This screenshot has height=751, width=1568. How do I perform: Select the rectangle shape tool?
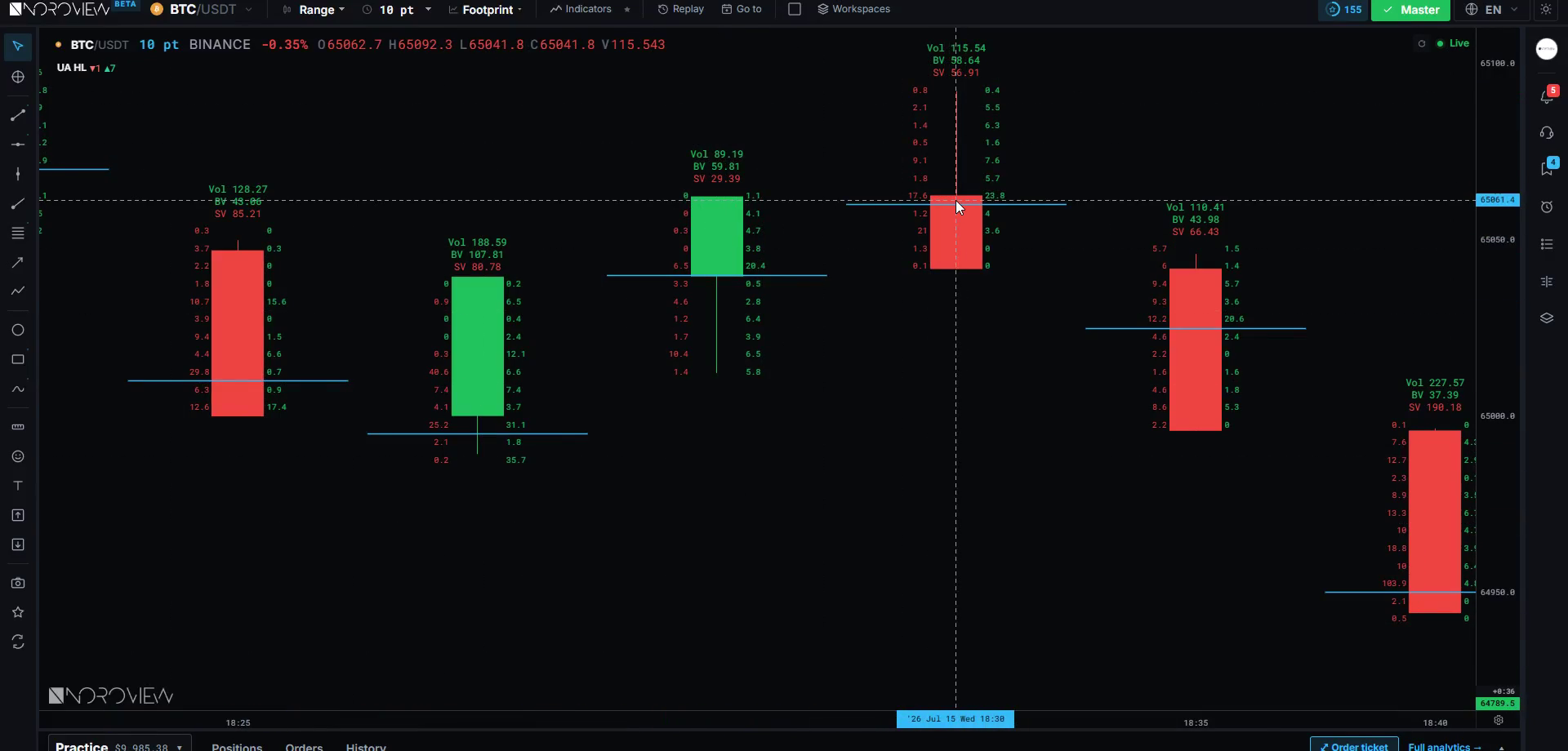click(x=18, y=359)
